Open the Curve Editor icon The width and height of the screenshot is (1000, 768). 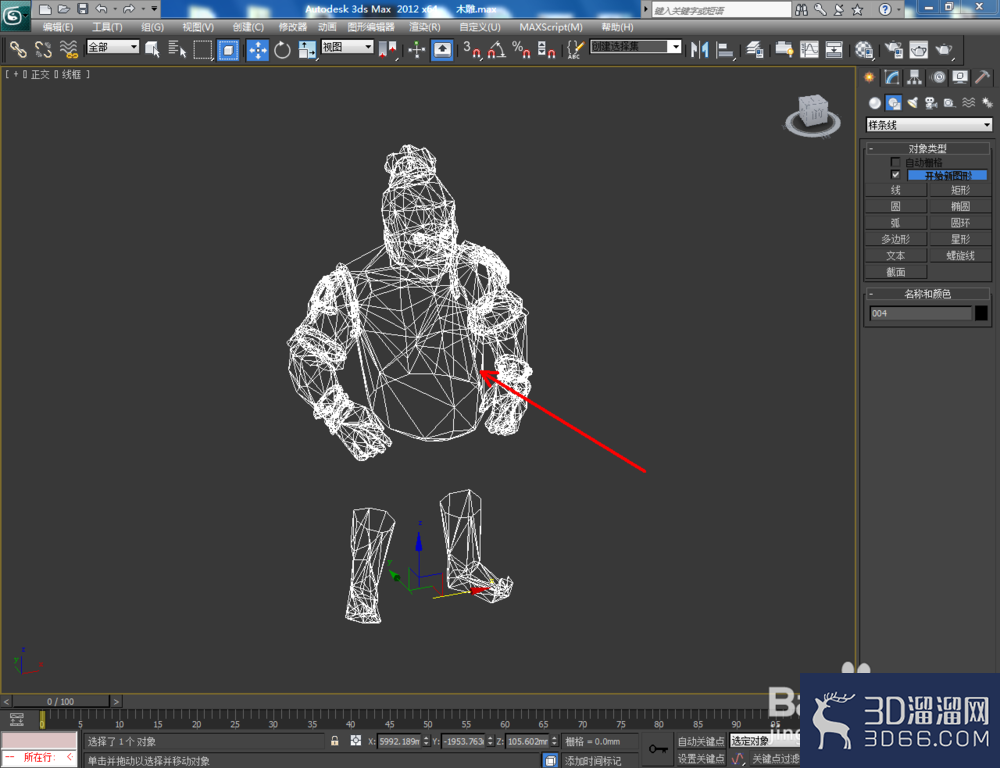(x=809, y=49)
